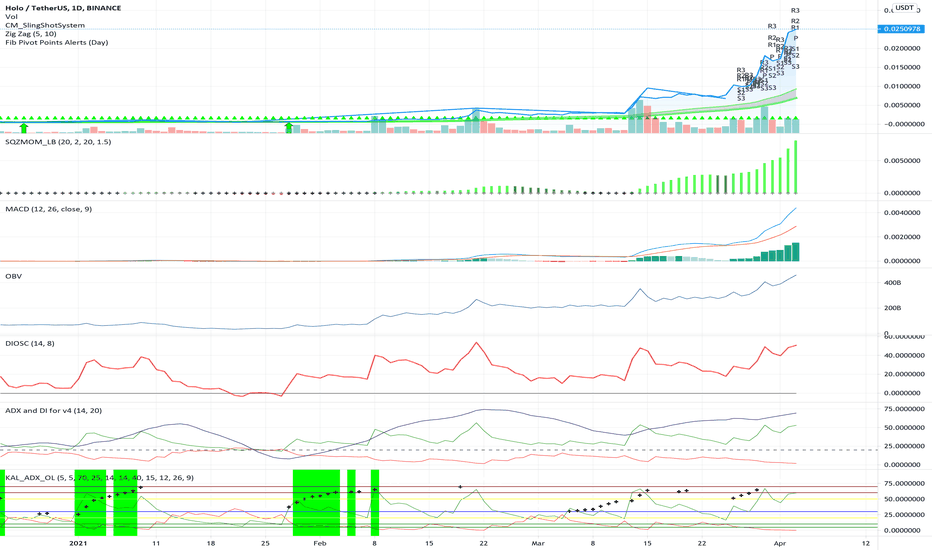Click the Holo / TetherUS symbol title

click(x=63, y=8)
